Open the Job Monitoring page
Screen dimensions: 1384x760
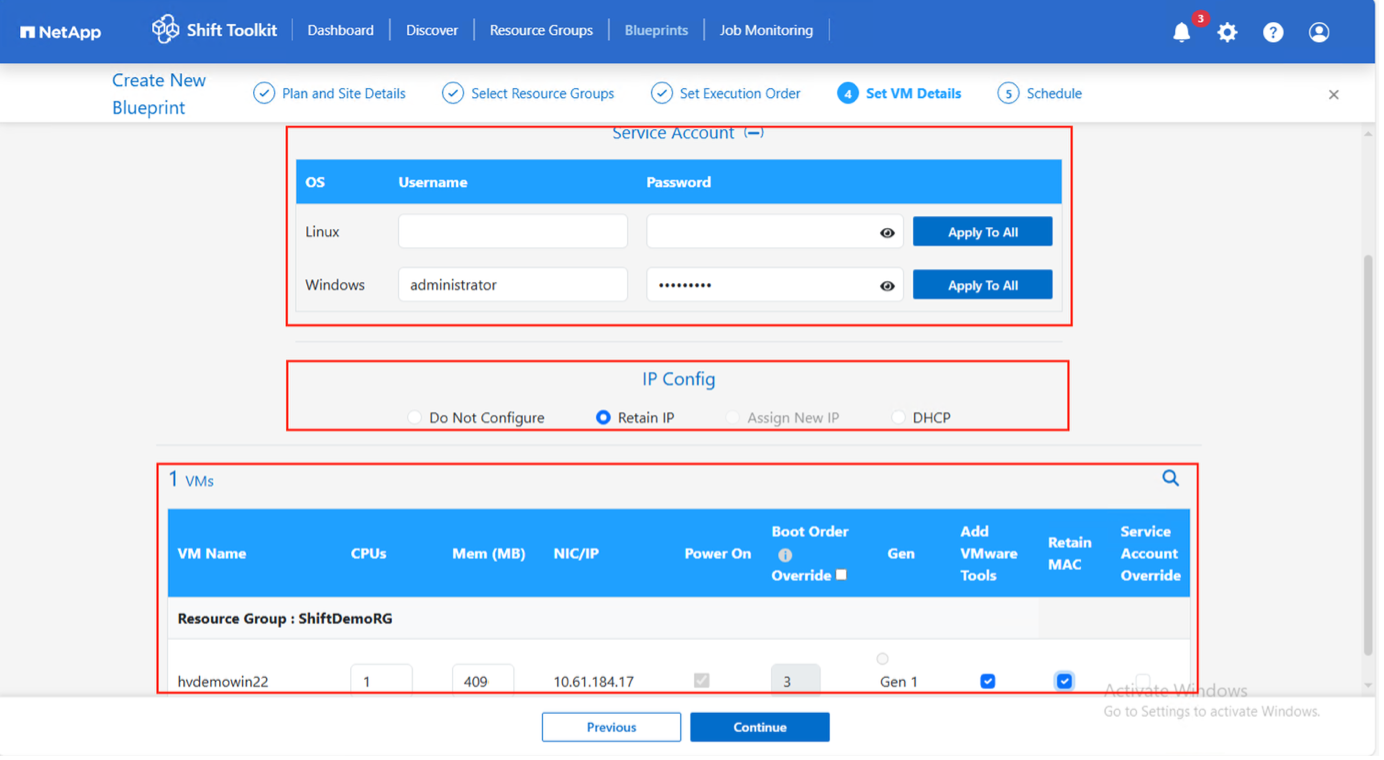pyautogui.click(x=766, y=30)
